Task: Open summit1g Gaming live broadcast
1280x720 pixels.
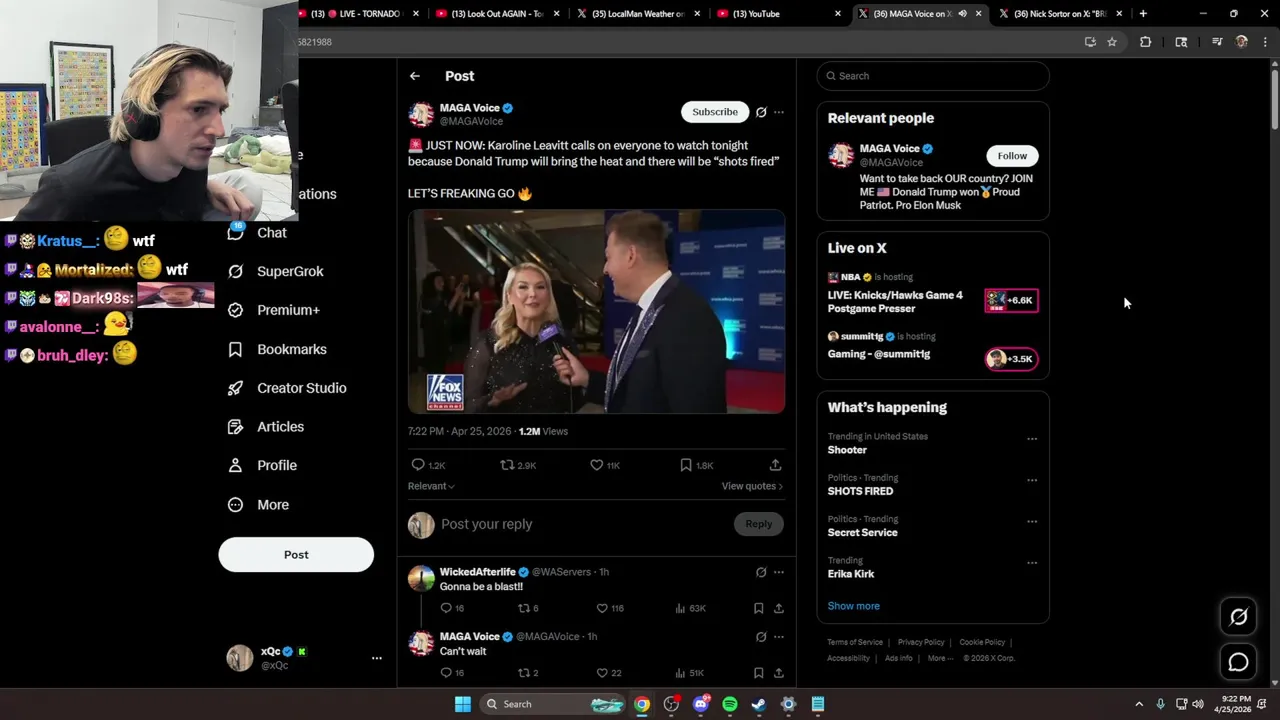Action: click(933, 348)
